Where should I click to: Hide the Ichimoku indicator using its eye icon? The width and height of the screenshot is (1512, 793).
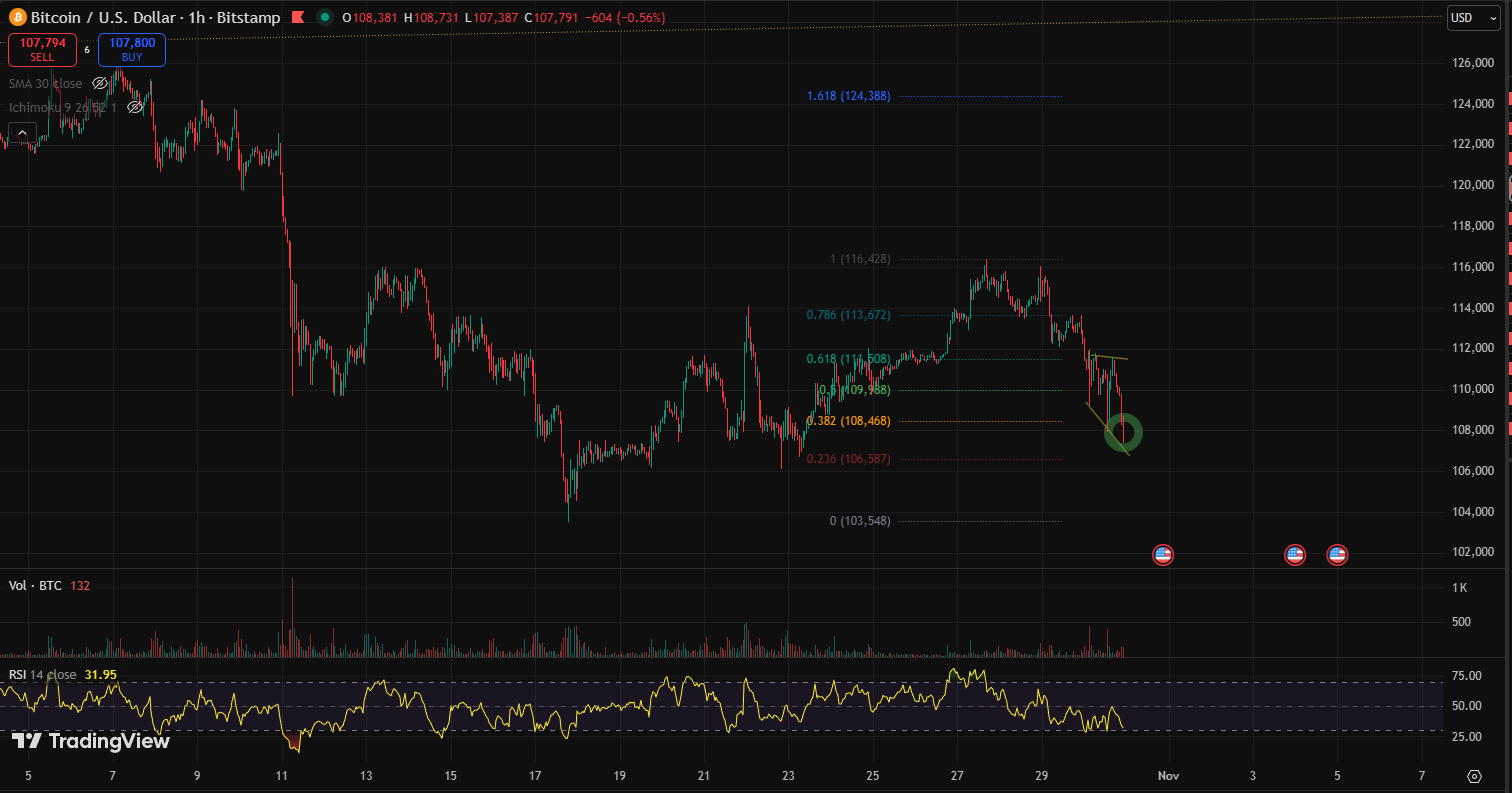coord(135,107)
